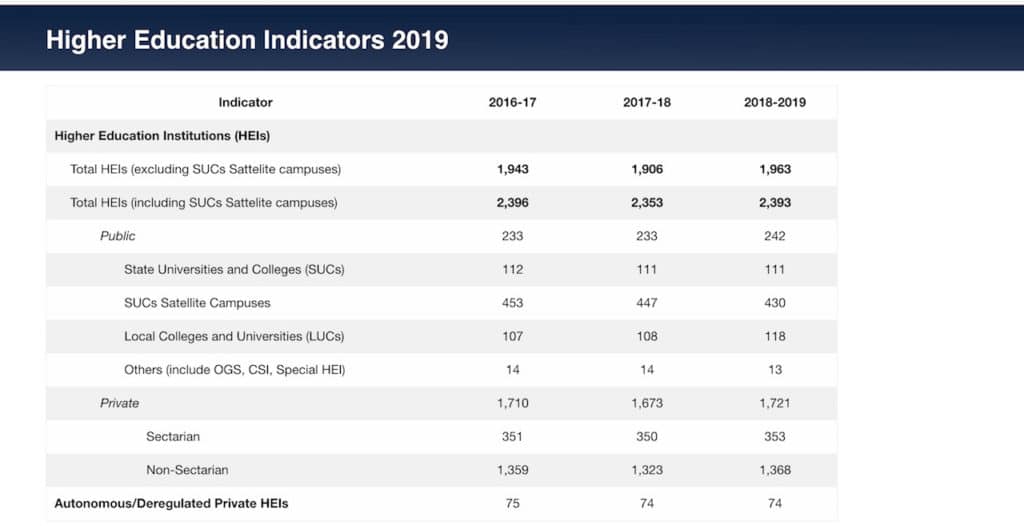The width and height of the screenshot is (1024, 526).
Task: Select the 2,393 value for 2018-2019
Action: pos(774,202)
